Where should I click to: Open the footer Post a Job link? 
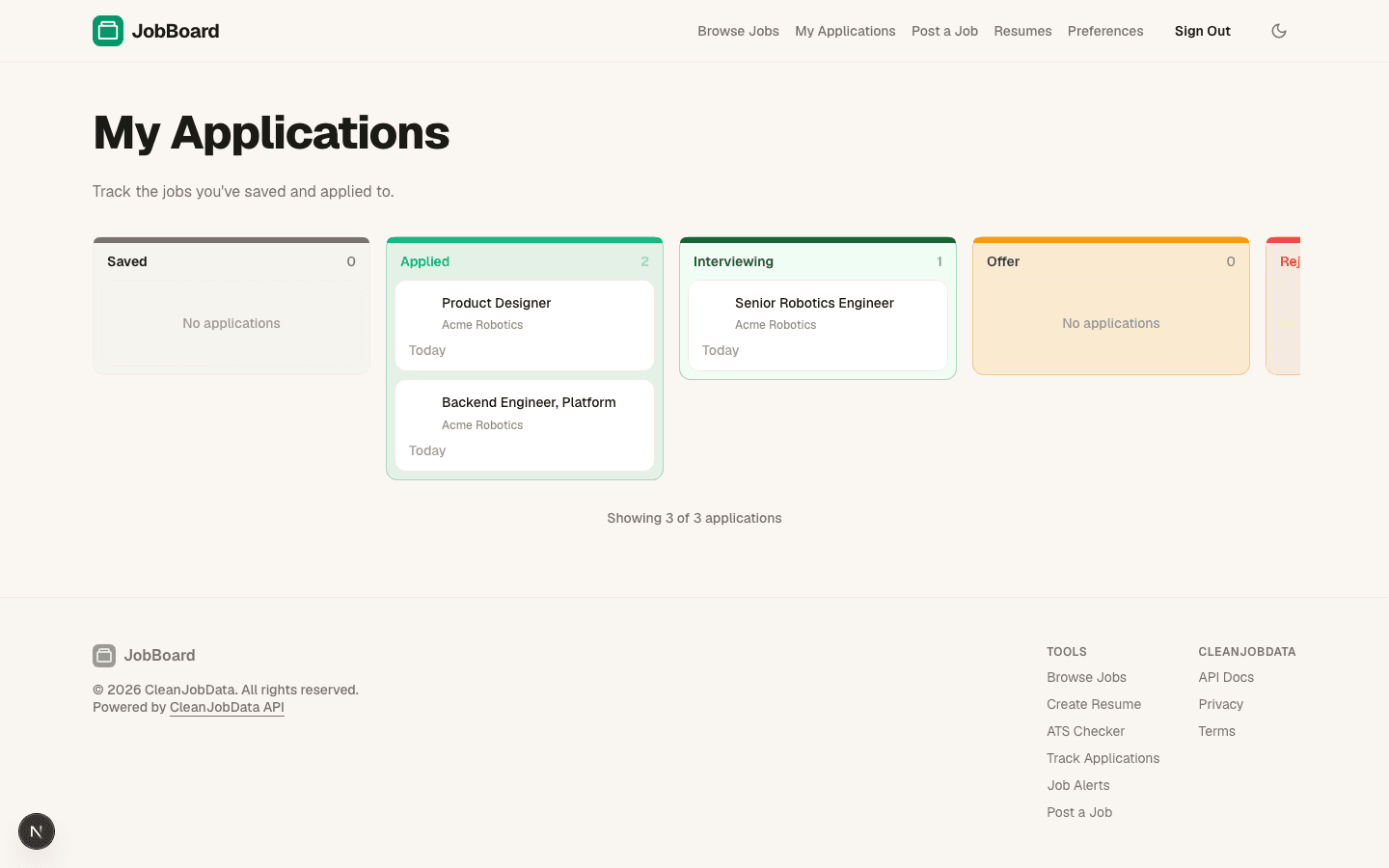(1079, 812)
